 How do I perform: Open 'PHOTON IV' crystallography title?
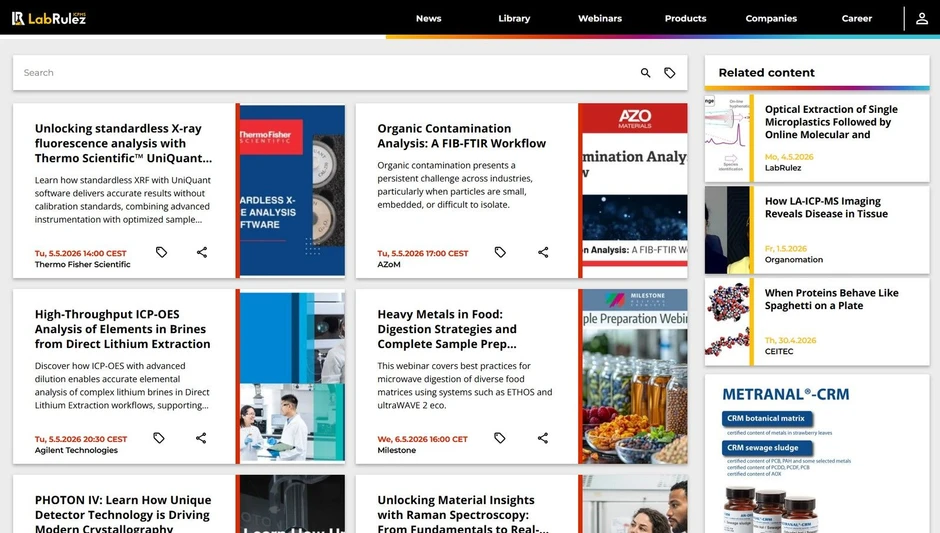(123, 514)
